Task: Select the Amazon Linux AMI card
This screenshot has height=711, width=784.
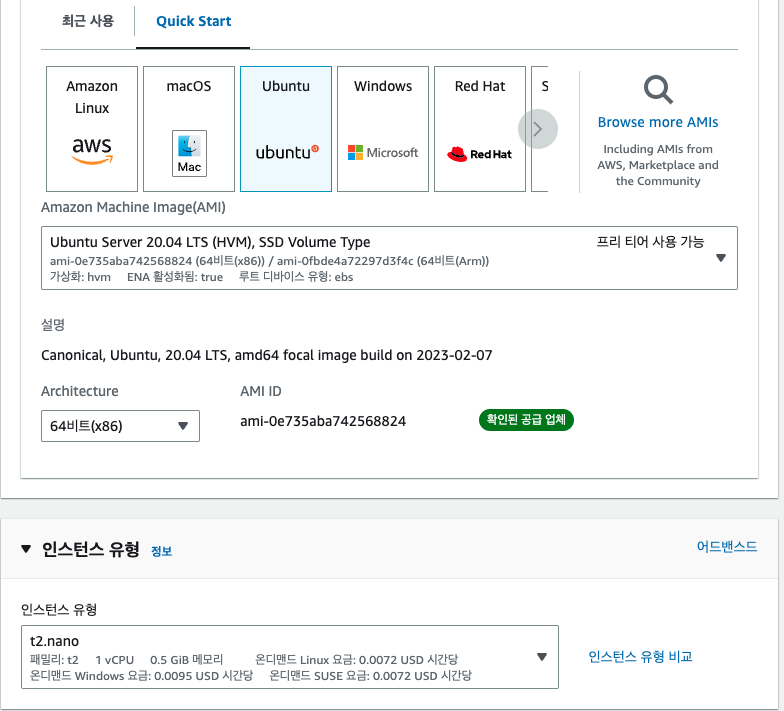Action: click(92, 129)
